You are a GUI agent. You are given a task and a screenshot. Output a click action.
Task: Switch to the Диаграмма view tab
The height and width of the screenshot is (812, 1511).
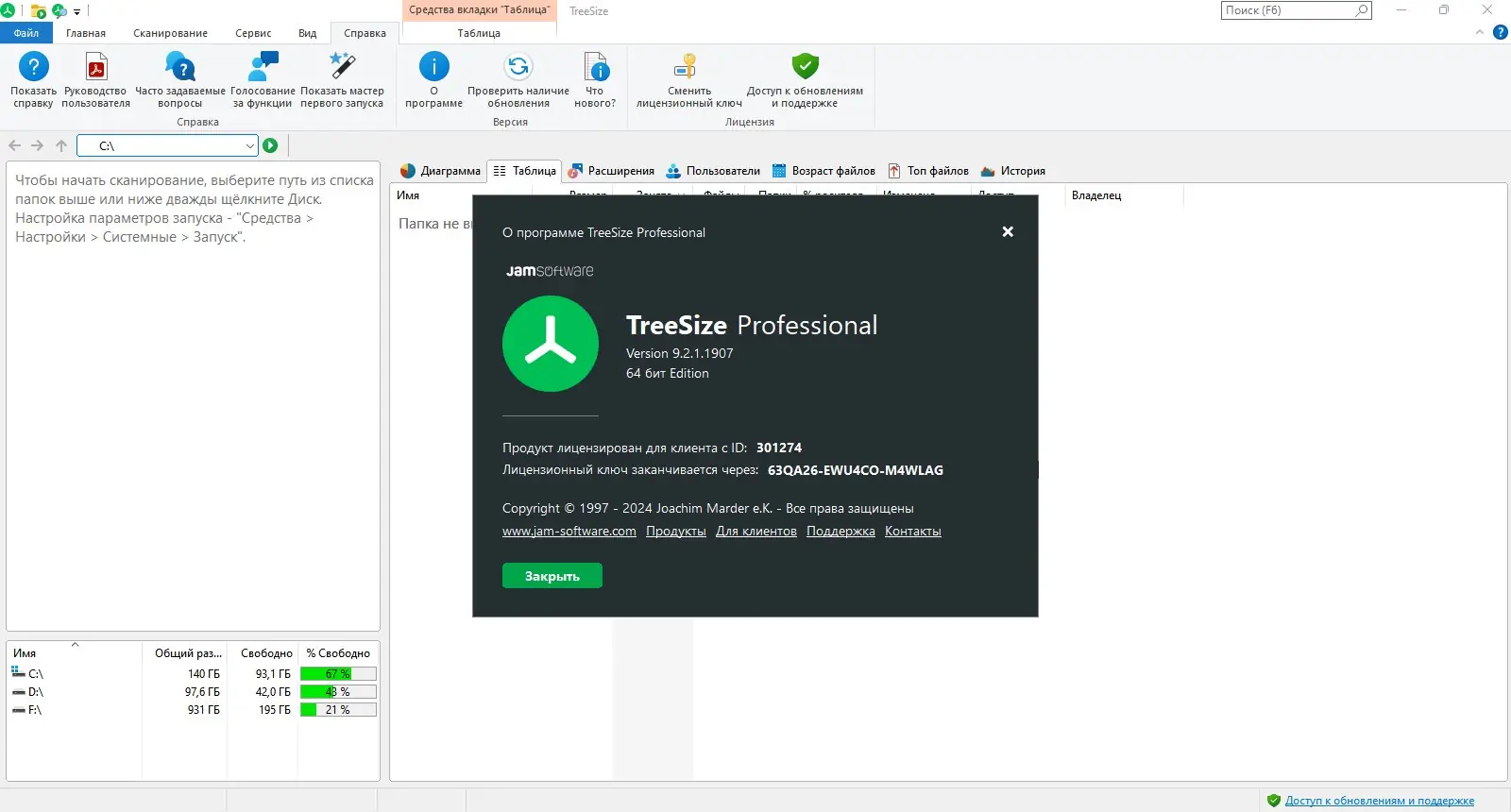click(x=440, y=171)
